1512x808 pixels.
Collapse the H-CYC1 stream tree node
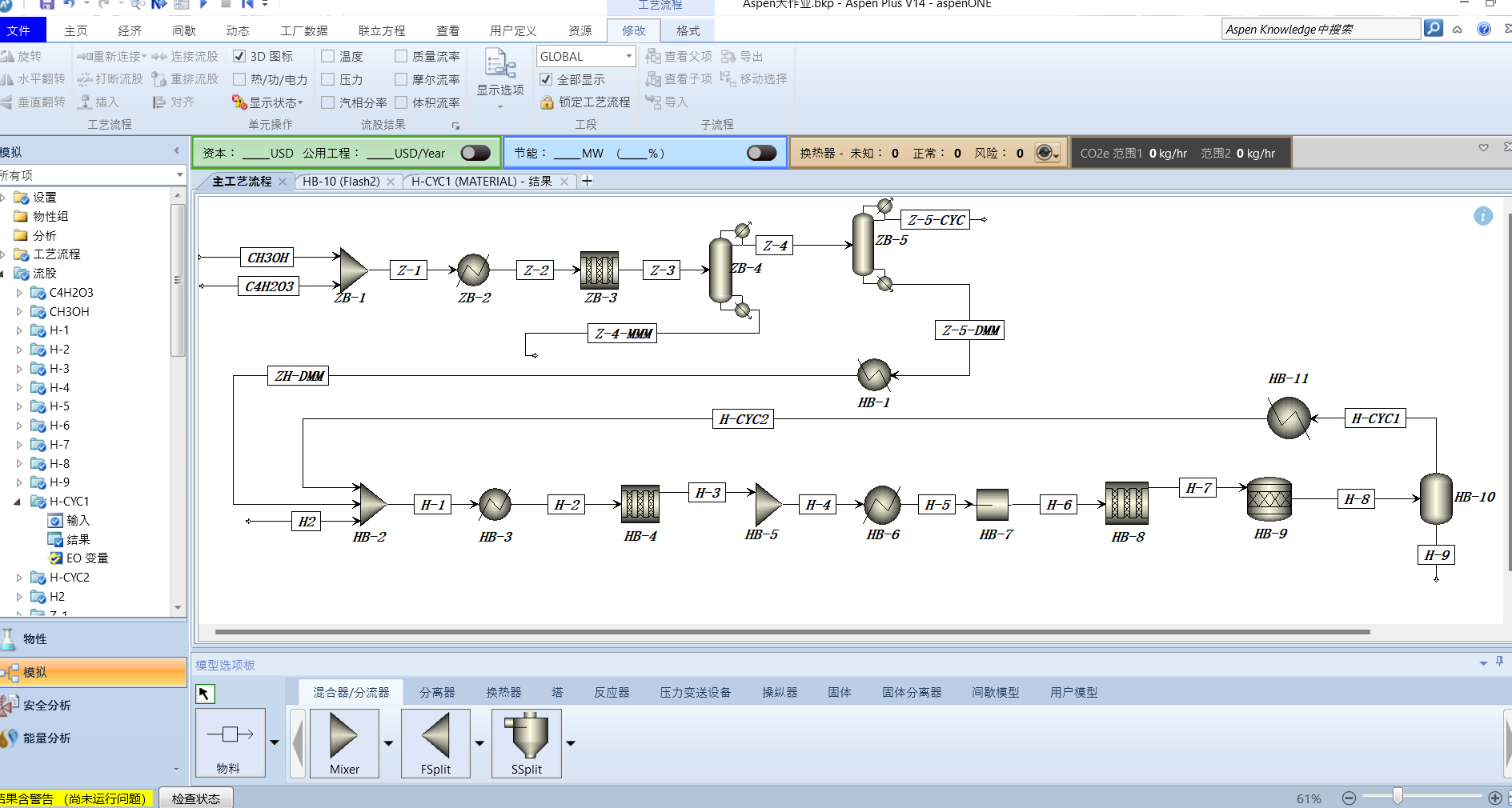[x=18, y=502]
